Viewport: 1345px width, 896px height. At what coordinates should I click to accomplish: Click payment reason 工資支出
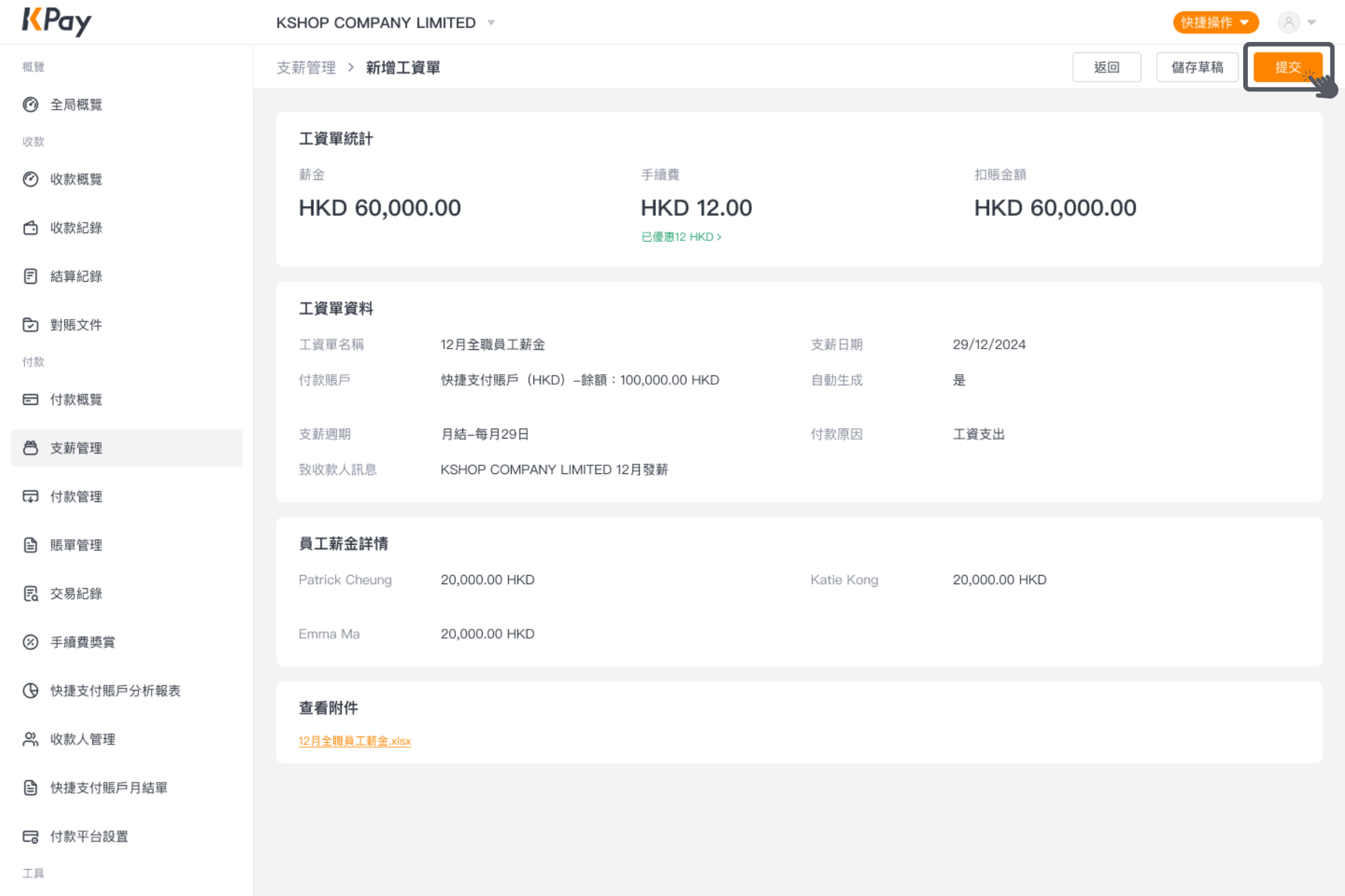pyautogui.click(x=979, y=434)
